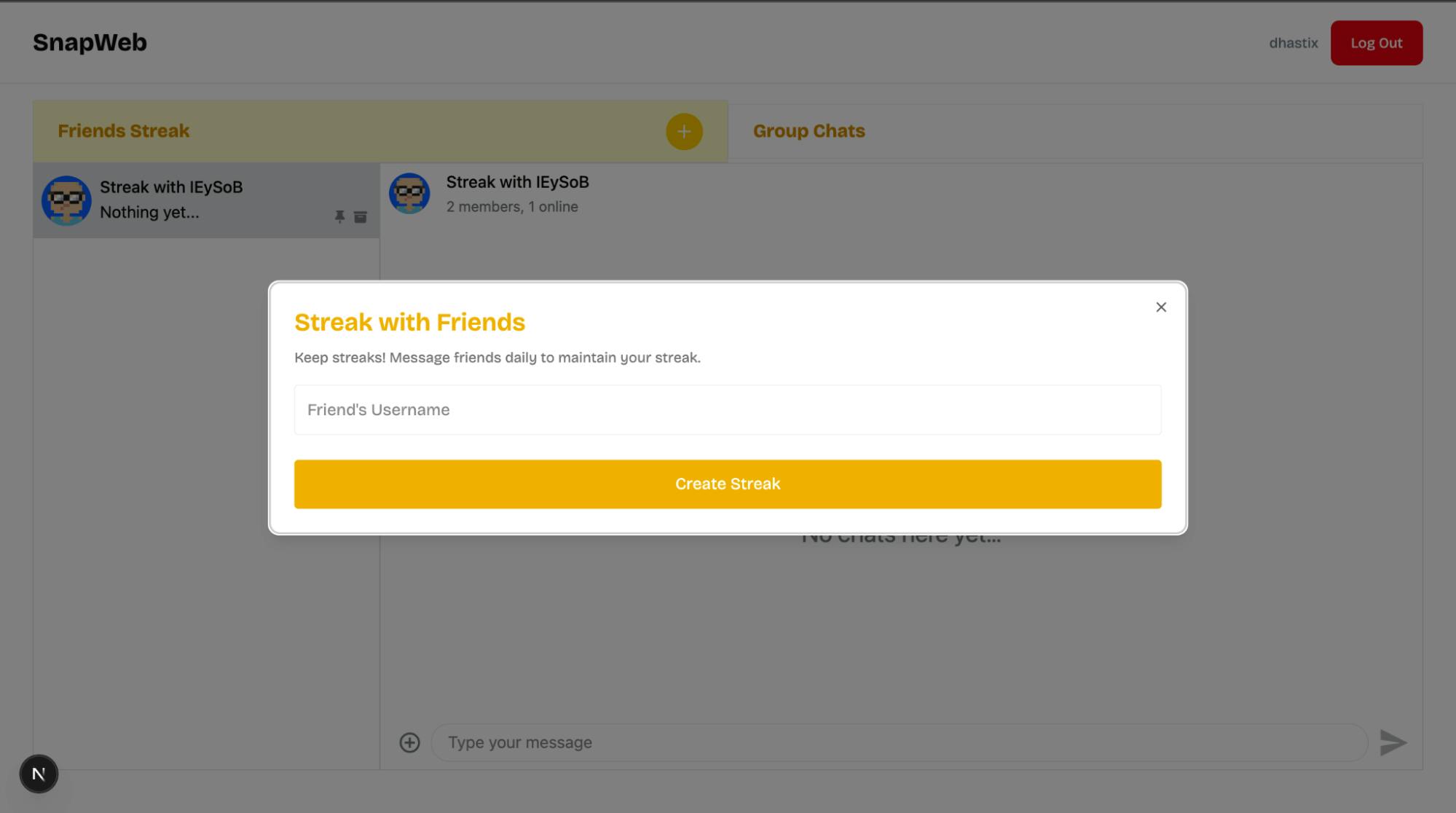Image resolution: width=1456 pixels, height=813 pixels.
Task: Click the send message arrow icon
Action: (1393, 742)
